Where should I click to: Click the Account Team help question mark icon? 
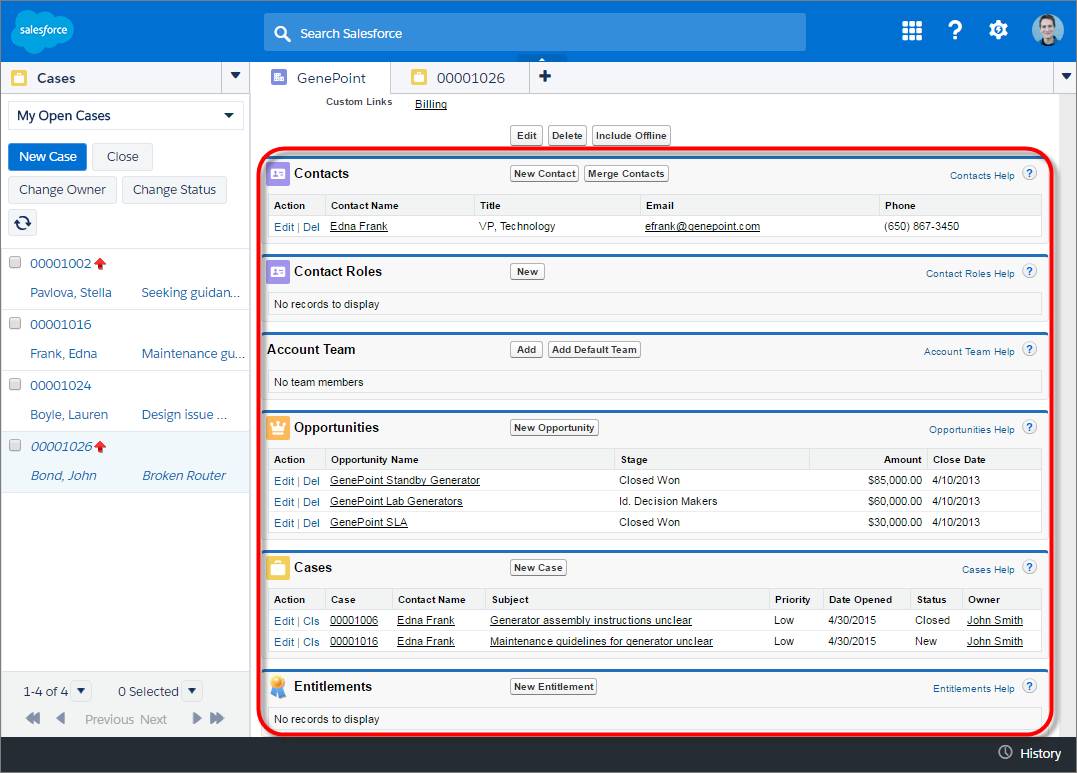(1029, 349)
